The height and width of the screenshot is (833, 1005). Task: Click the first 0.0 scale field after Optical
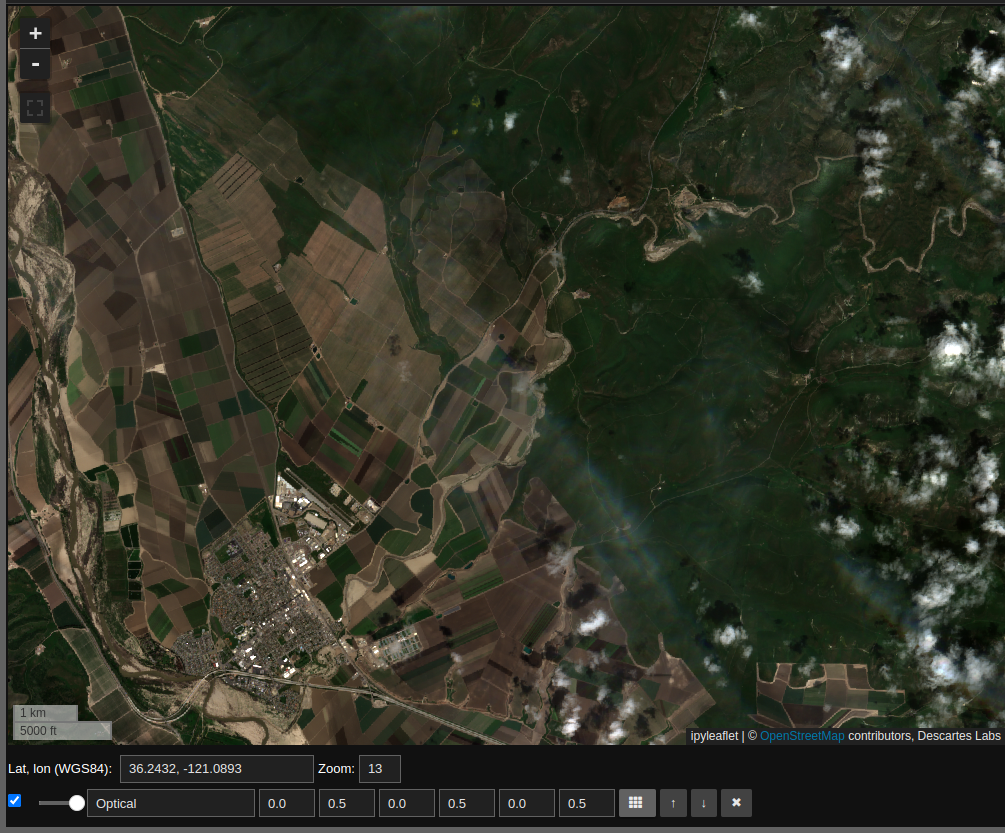pos(286,803)
